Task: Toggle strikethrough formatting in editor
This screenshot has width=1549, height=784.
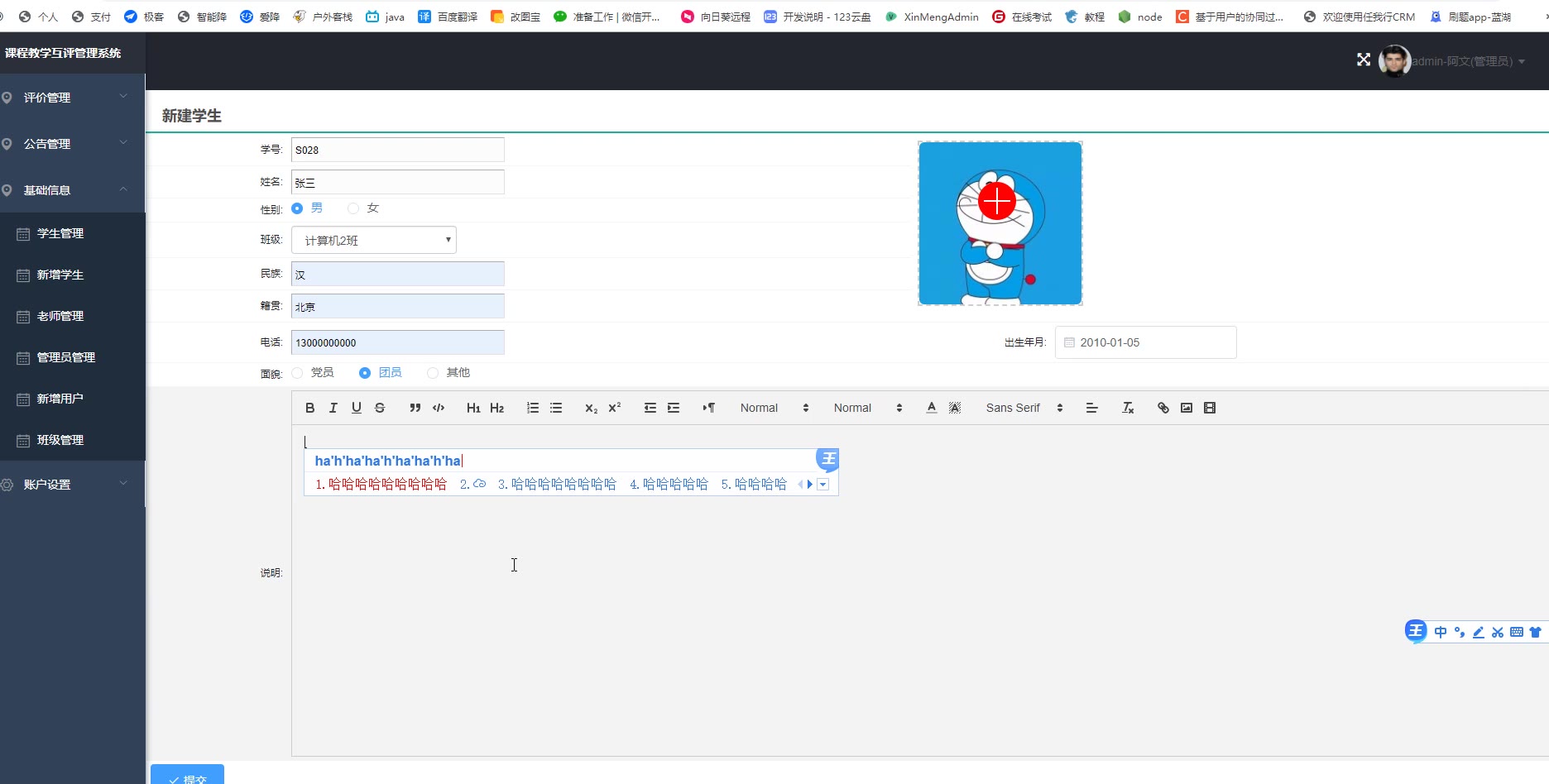Action: (x=380, y=408)
